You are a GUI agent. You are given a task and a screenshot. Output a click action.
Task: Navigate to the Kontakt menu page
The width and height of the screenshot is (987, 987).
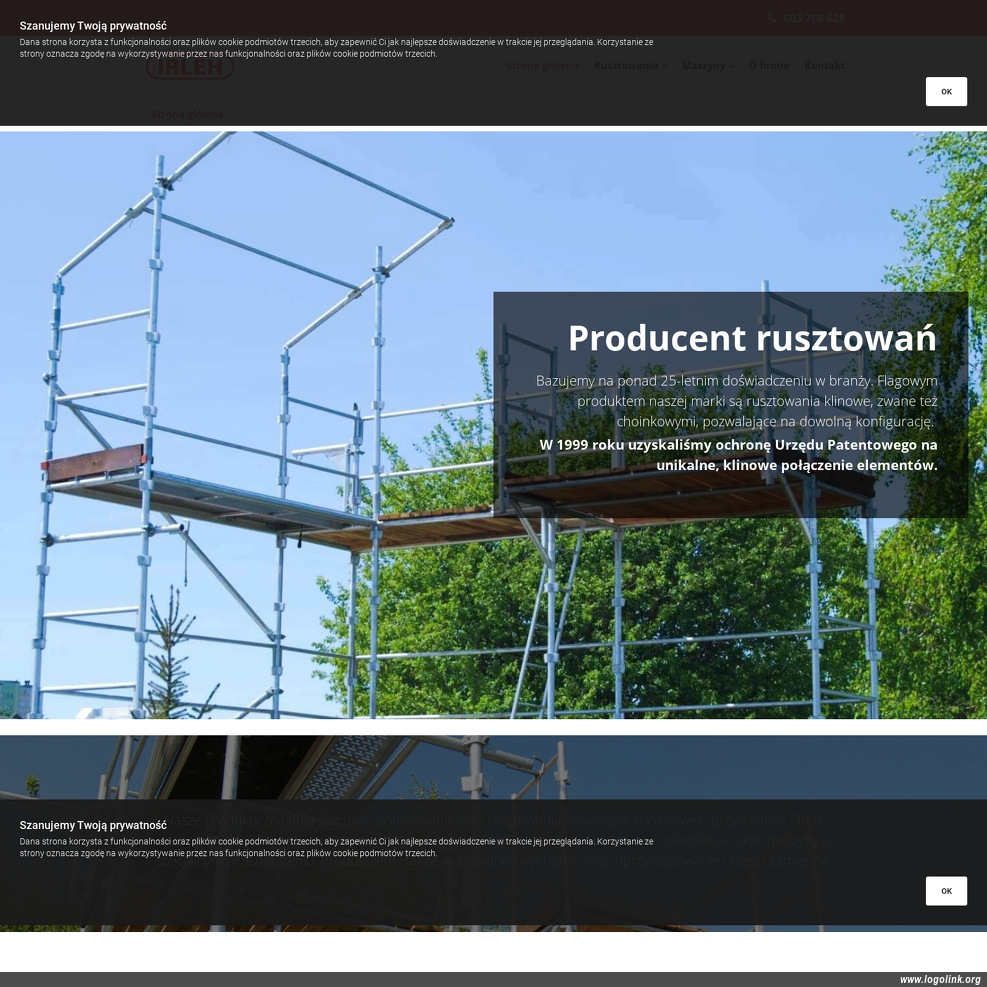click(824, 66)
